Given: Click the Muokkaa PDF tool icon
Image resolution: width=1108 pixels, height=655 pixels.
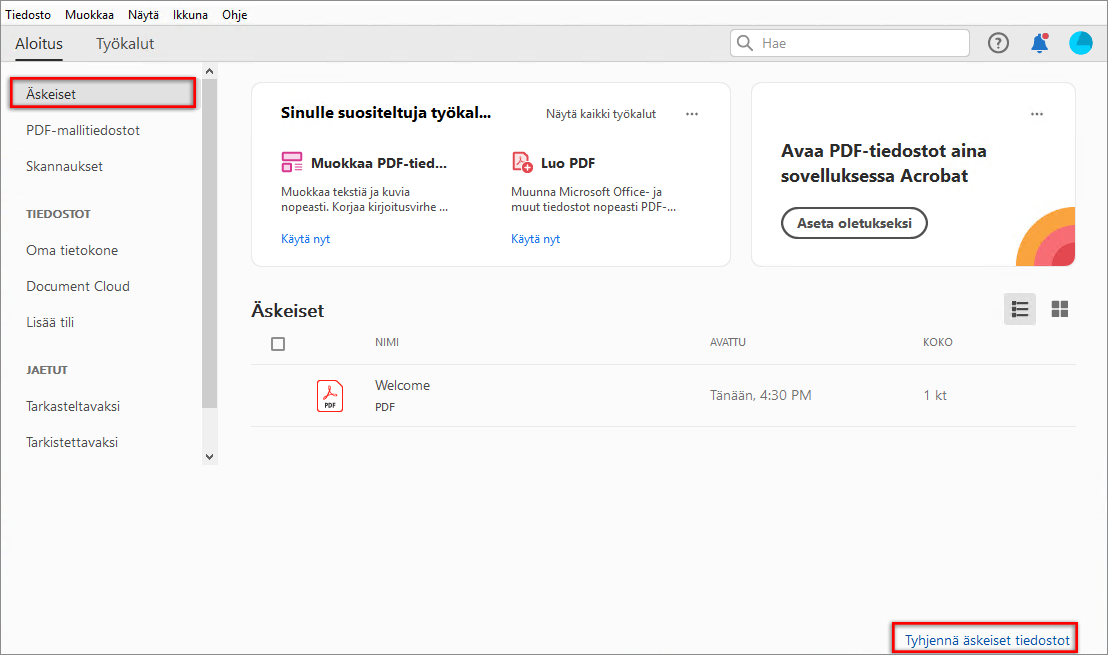Looking at the screenshot, I should [292, 163].
